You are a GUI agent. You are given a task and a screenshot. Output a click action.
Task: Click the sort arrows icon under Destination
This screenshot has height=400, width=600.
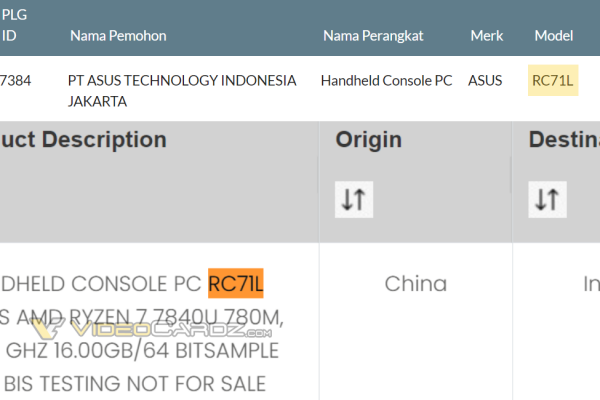click(x=548, y=199)
